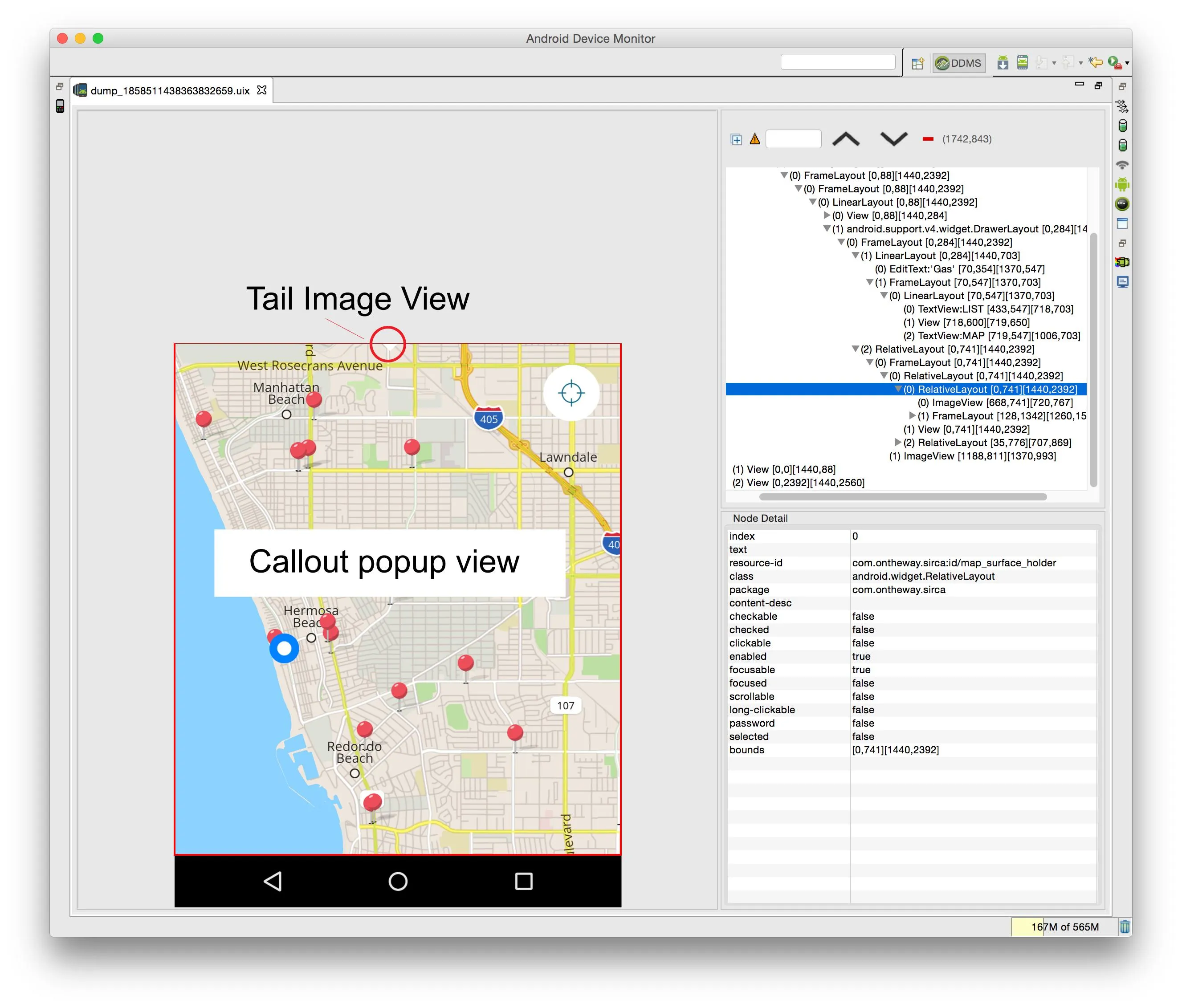Click the red minus delete-search button
The image size is (1182, 1008).
[928, 139]
